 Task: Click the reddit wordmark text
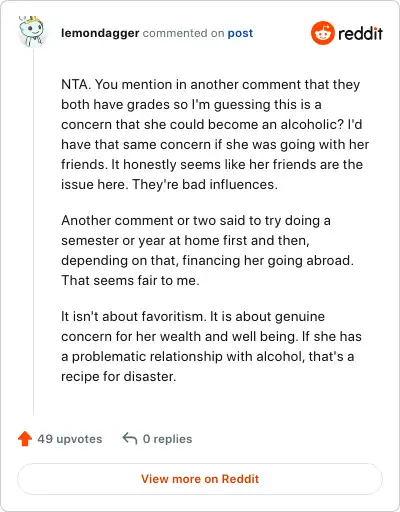pos(360,34)
